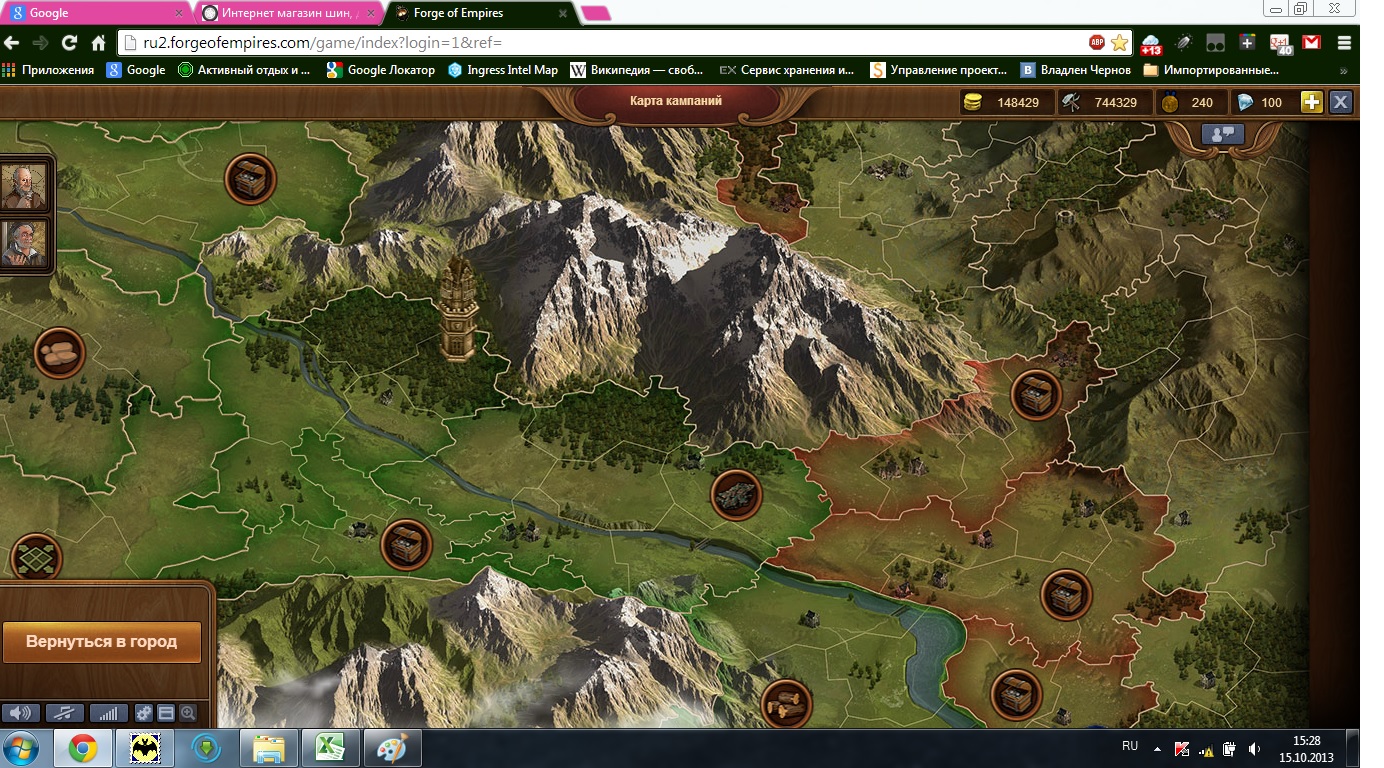Click the lowest chest in red territory
The image size is (1384, 768).
(x=1017, y=695)
